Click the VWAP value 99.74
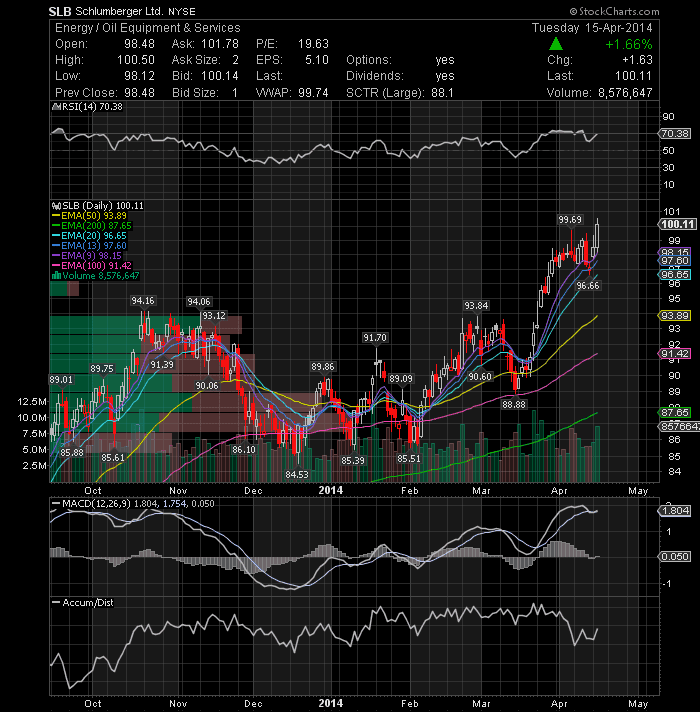 click(x=313, y=93)
